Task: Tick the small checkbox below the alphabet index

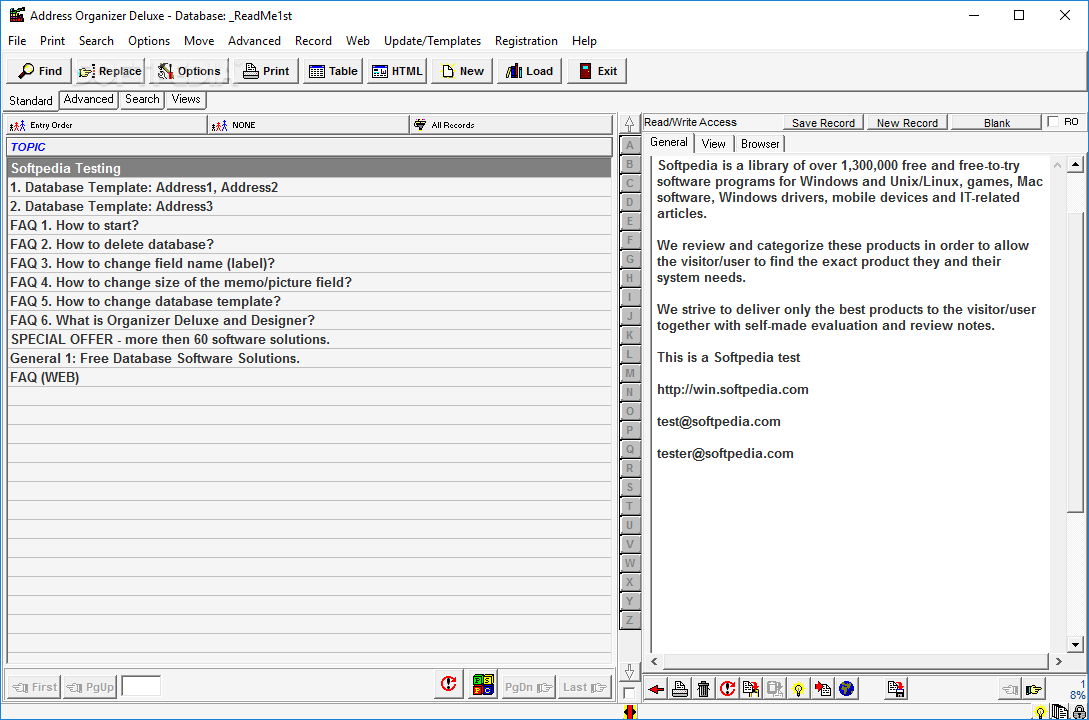Action: (629, 693)
